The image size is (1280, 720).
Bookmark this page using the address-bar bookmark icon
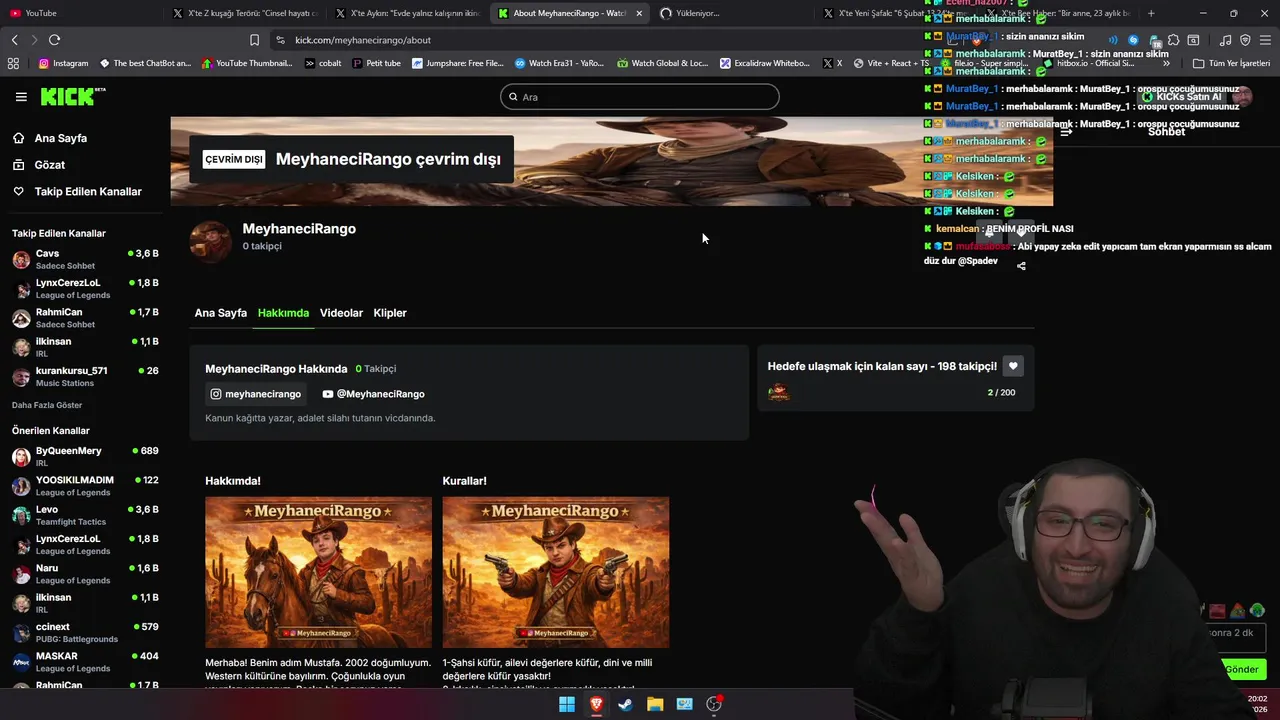pos(254,40)
